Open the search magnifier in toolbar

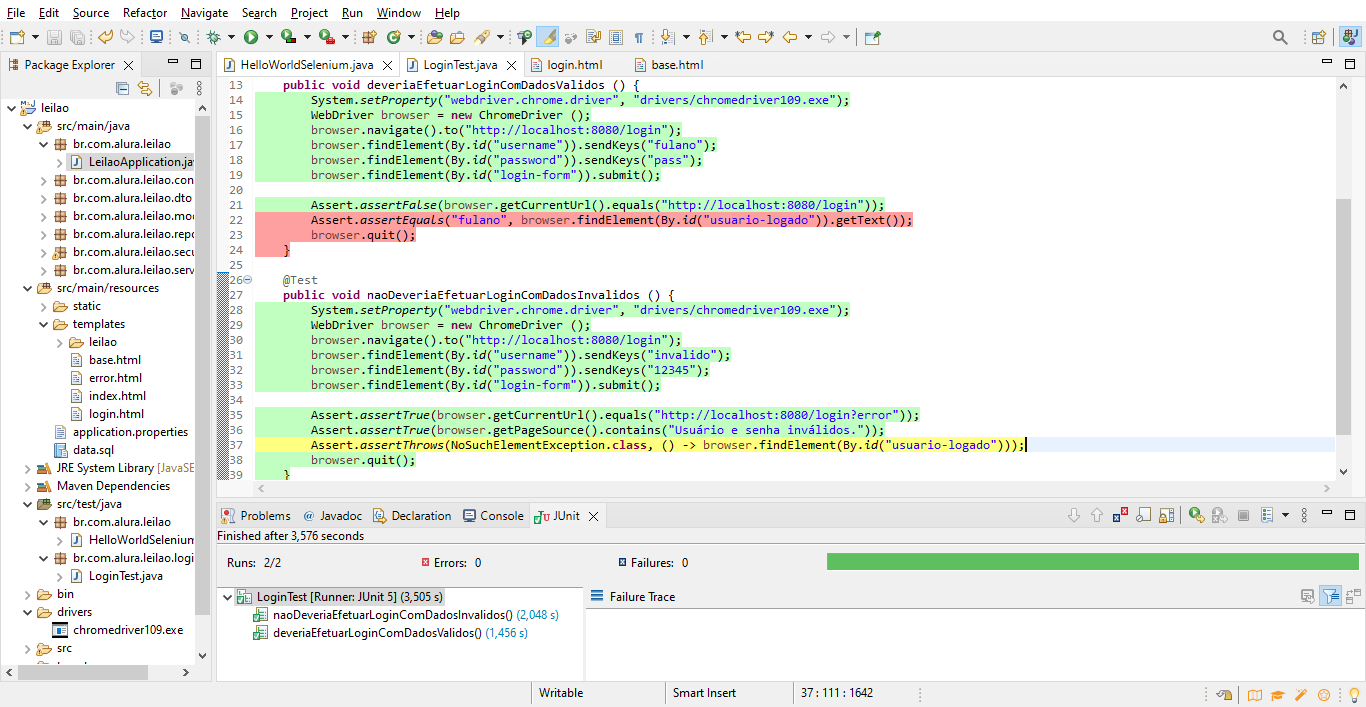[x=1280, y=38]
